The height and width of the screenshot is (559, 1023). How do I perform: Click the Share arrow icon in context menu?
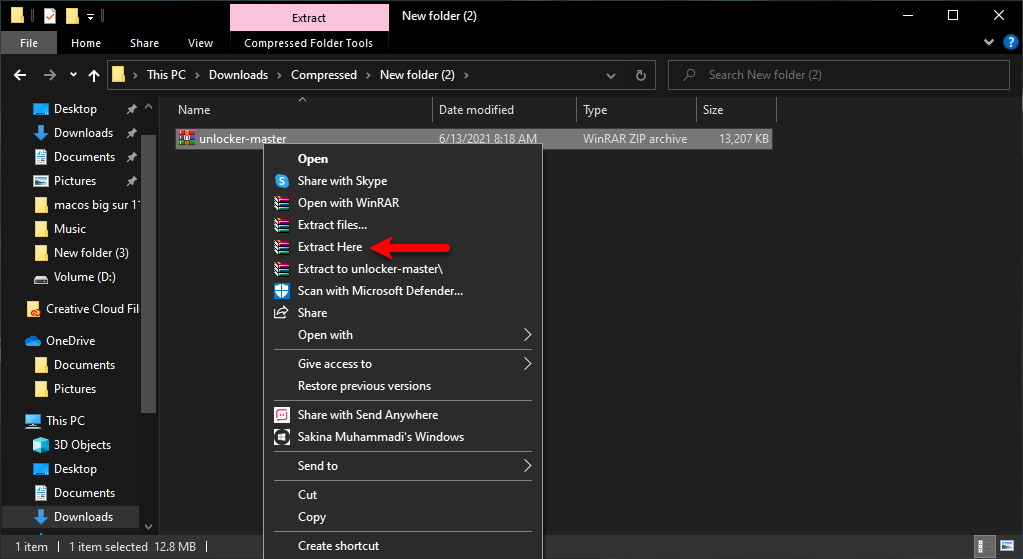[x=281, y=312]
